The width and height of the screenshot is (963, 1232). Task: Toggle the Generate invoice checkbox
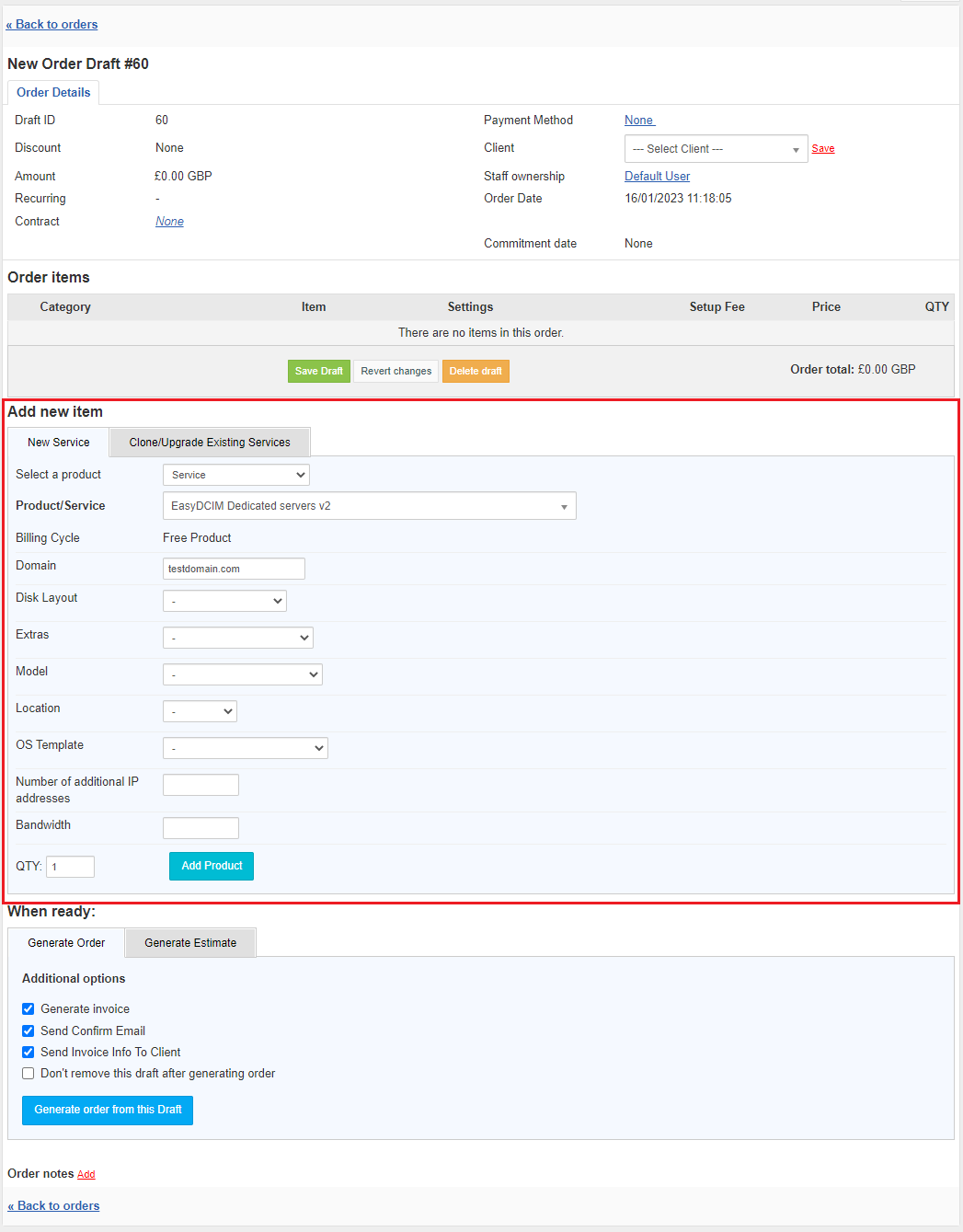click(29, 1009)
